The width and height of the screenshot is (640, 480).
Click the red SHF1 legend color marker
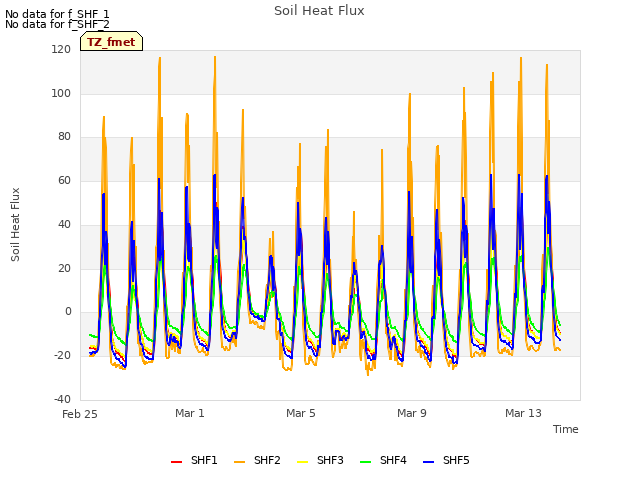pyautogui.click(x=176, y=462)
